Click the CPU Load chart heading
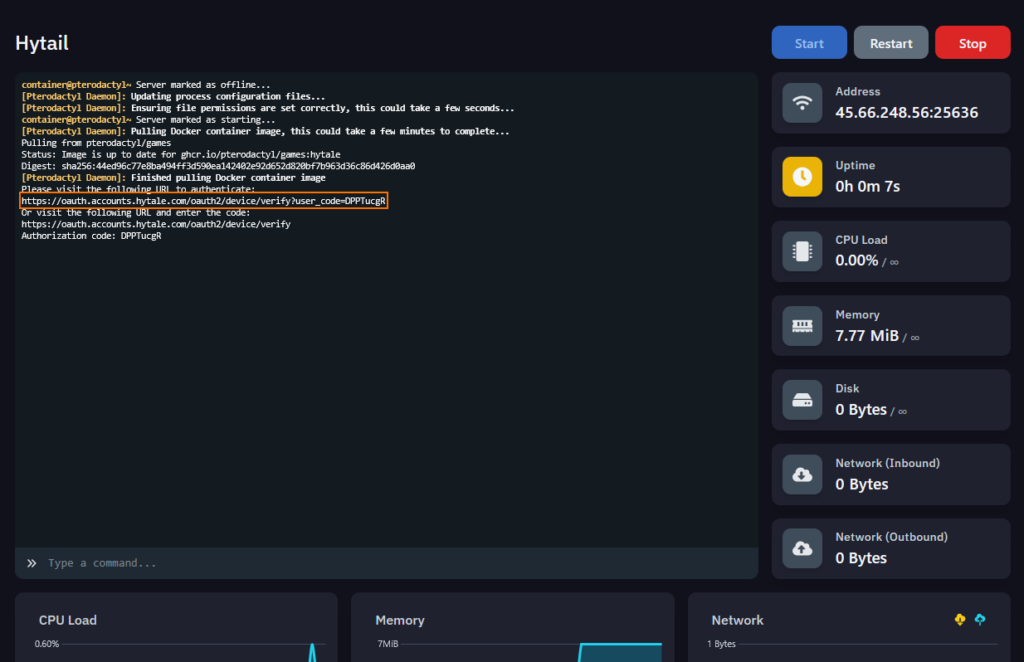The image size is (1024, 662). pyautogui.click(x=68, y=620)
